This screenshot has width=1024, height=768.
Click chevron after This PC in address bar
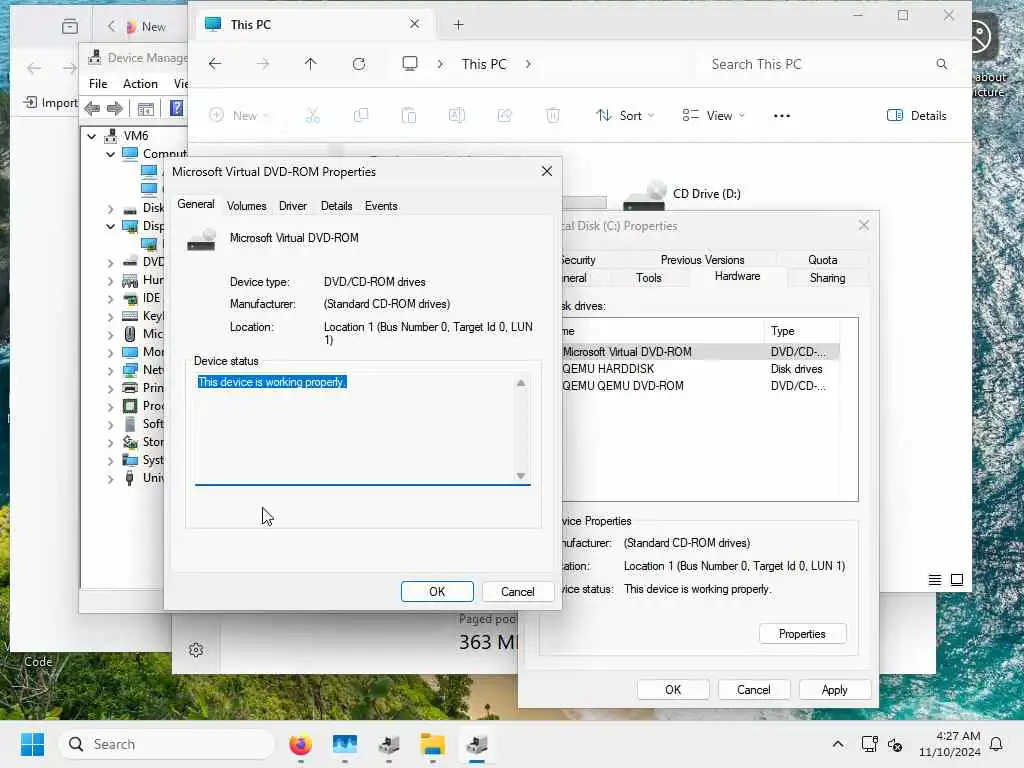point(528,64)
